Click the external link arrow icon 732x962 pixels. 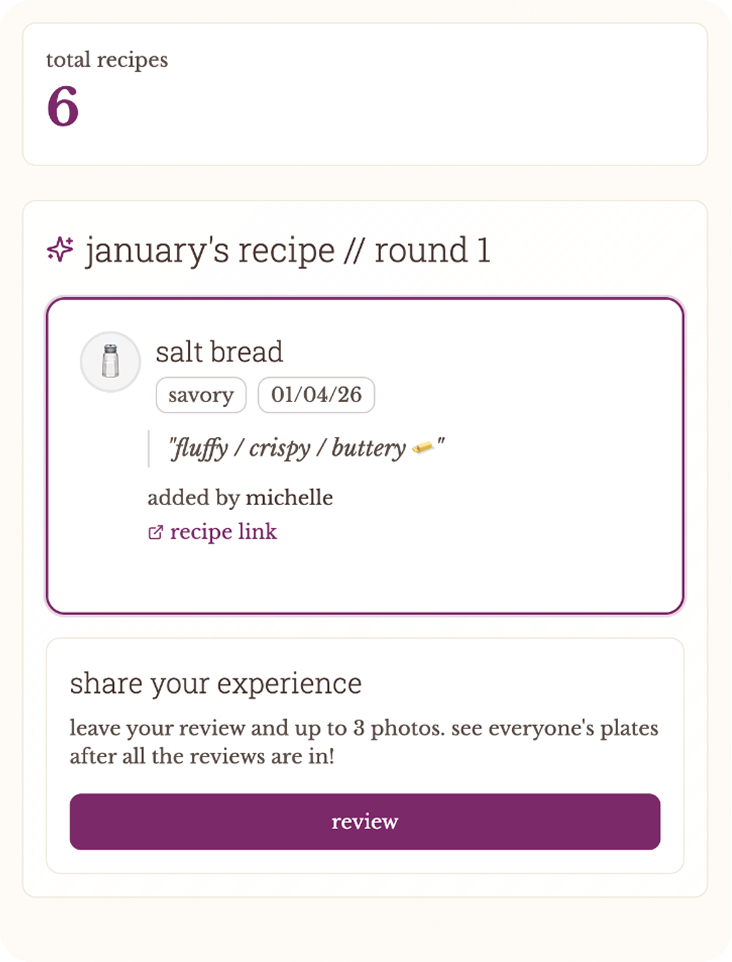pos(155,533)
